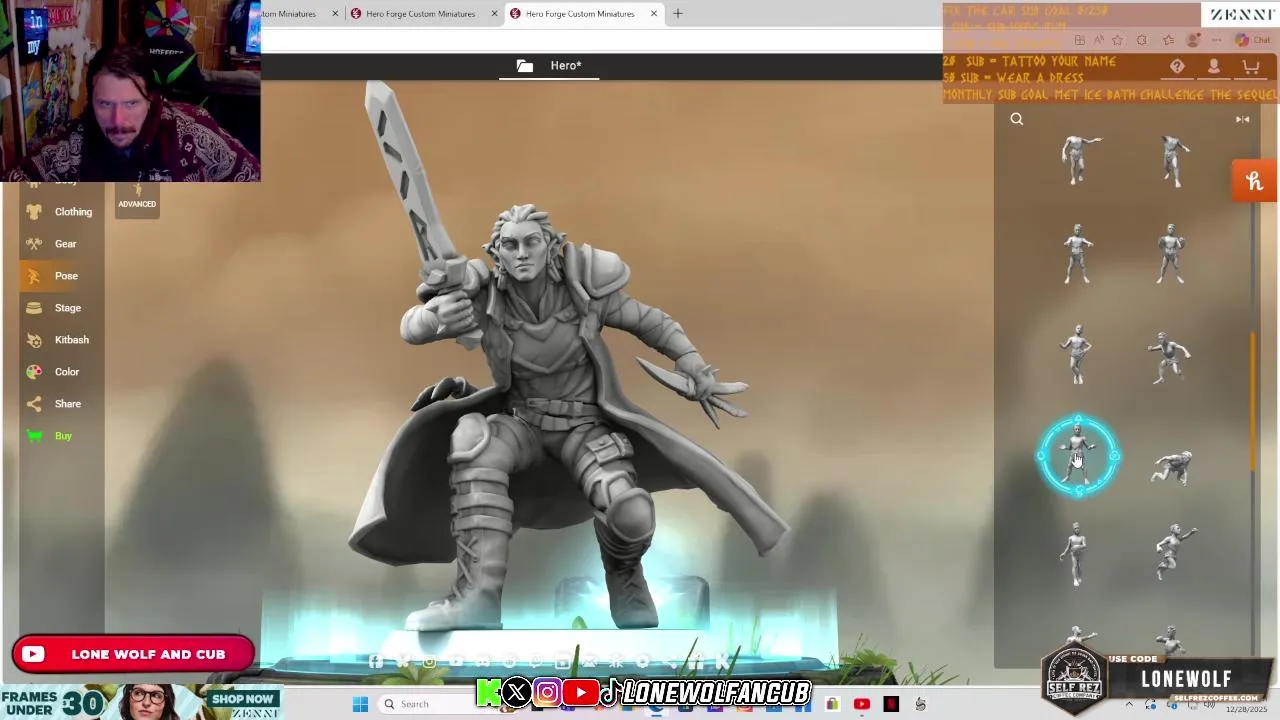Open the Clothing category in sidebar
Screen dimensions: 1280x720
tap(60, 212)
